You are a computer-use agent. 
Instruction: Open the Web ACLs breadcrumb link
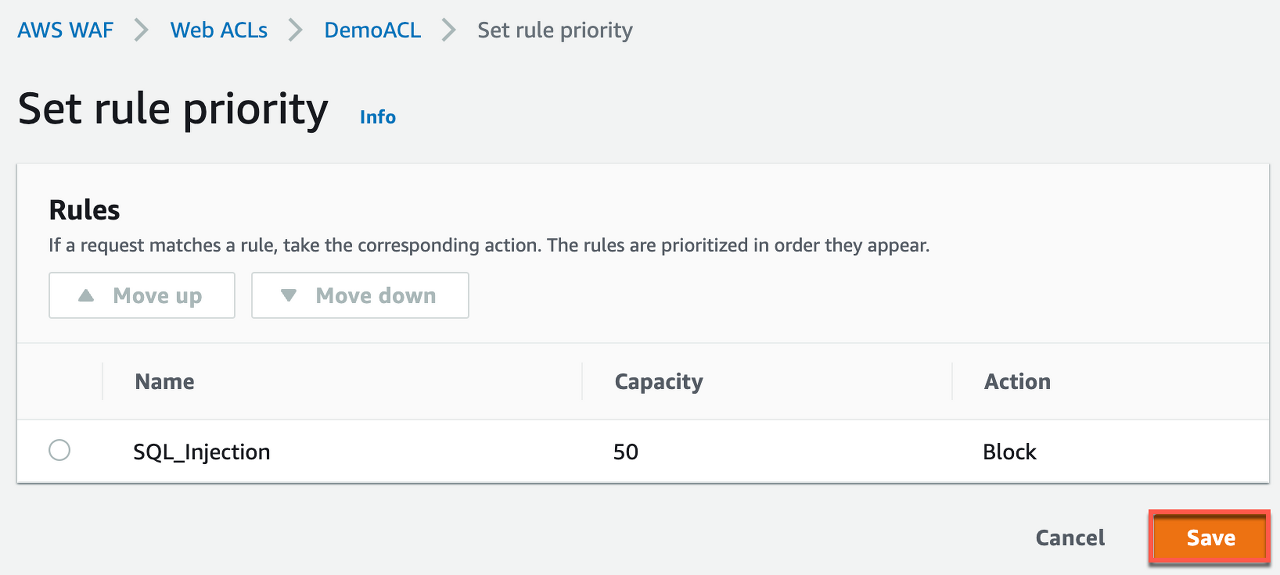pos(219,30)
